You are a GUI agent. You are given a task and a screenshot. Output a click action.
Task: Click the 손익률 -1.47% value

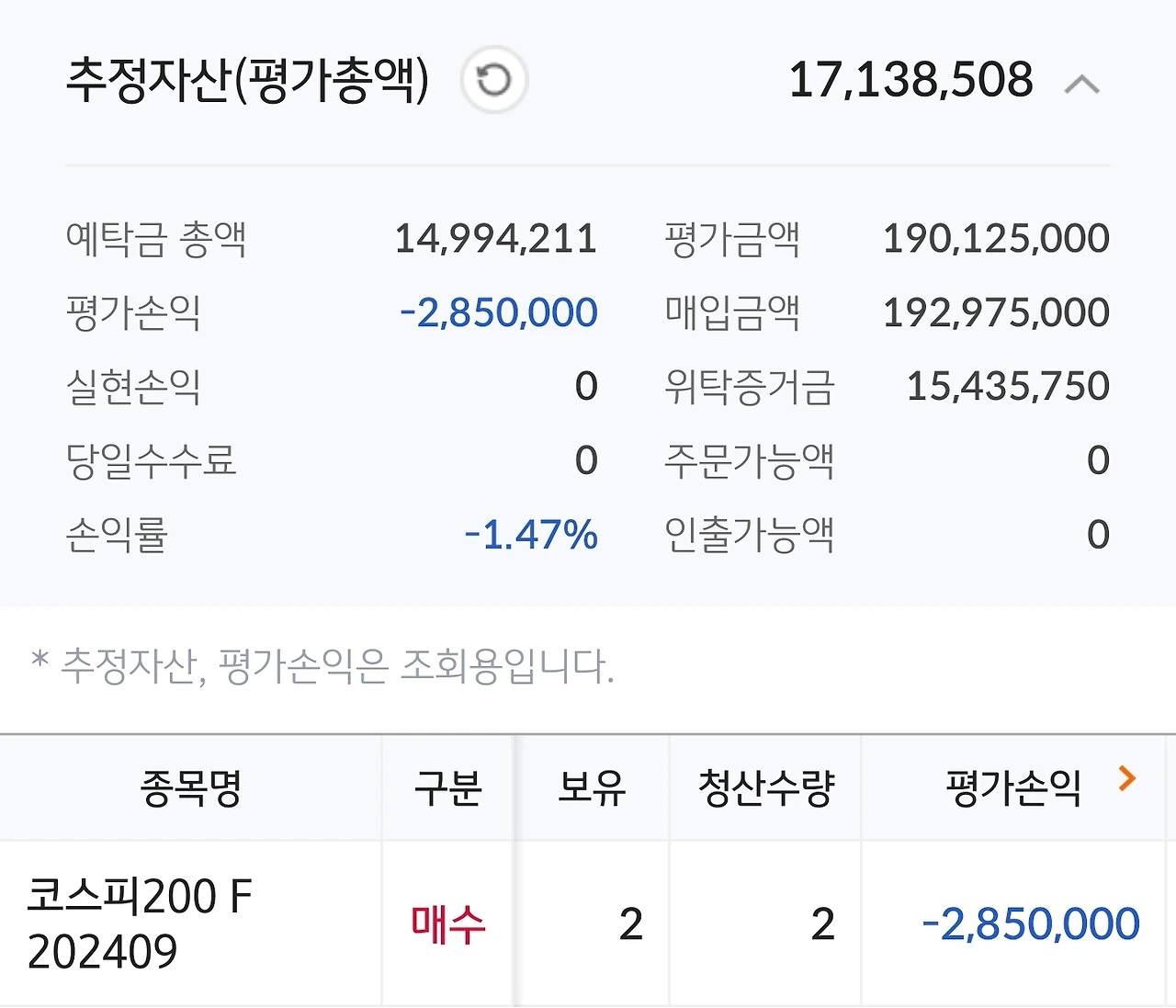tap(531, 535)
